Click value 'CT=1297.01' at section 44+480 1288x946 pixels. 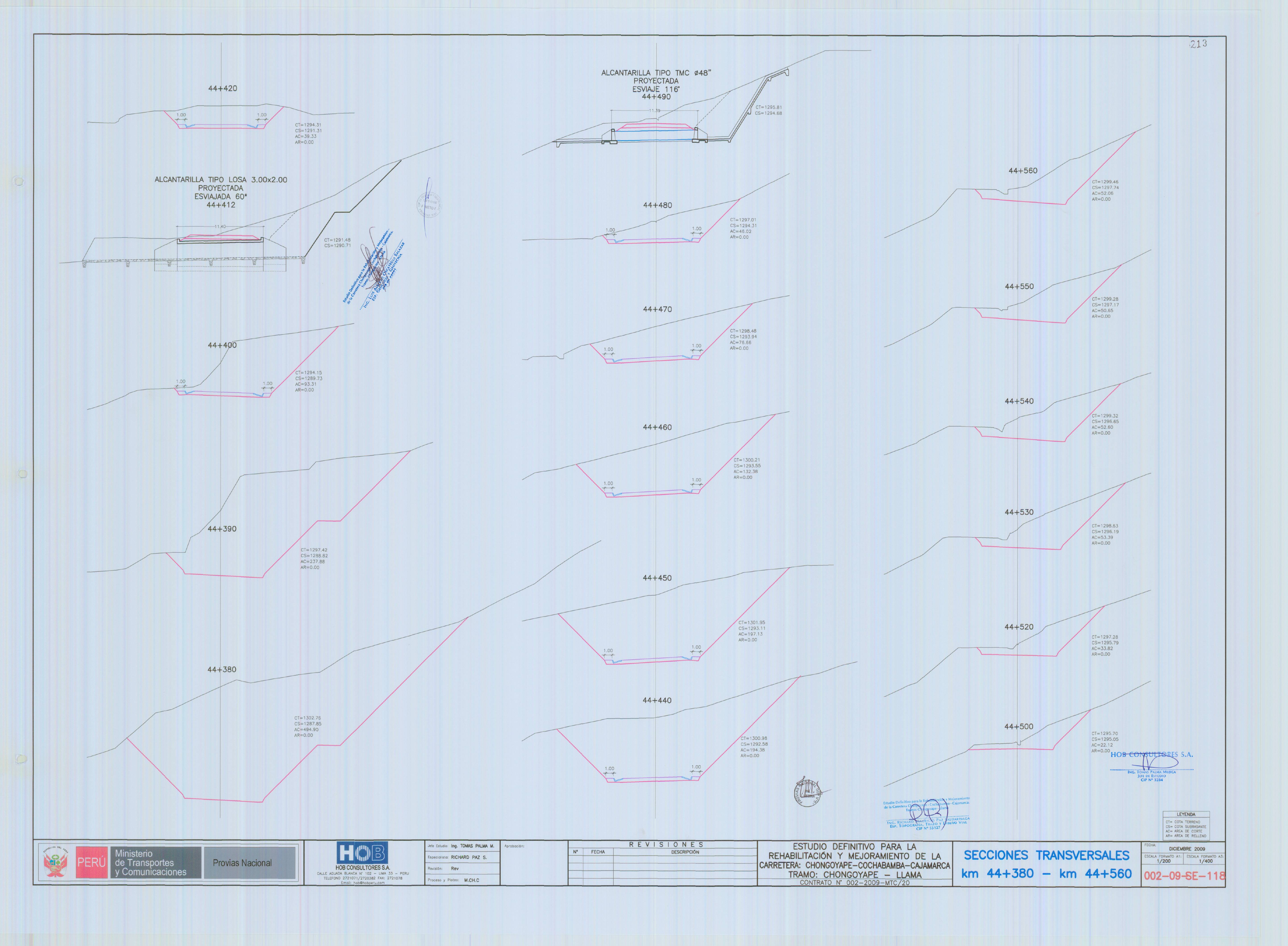pyautogui.click(x=743, y=220)
